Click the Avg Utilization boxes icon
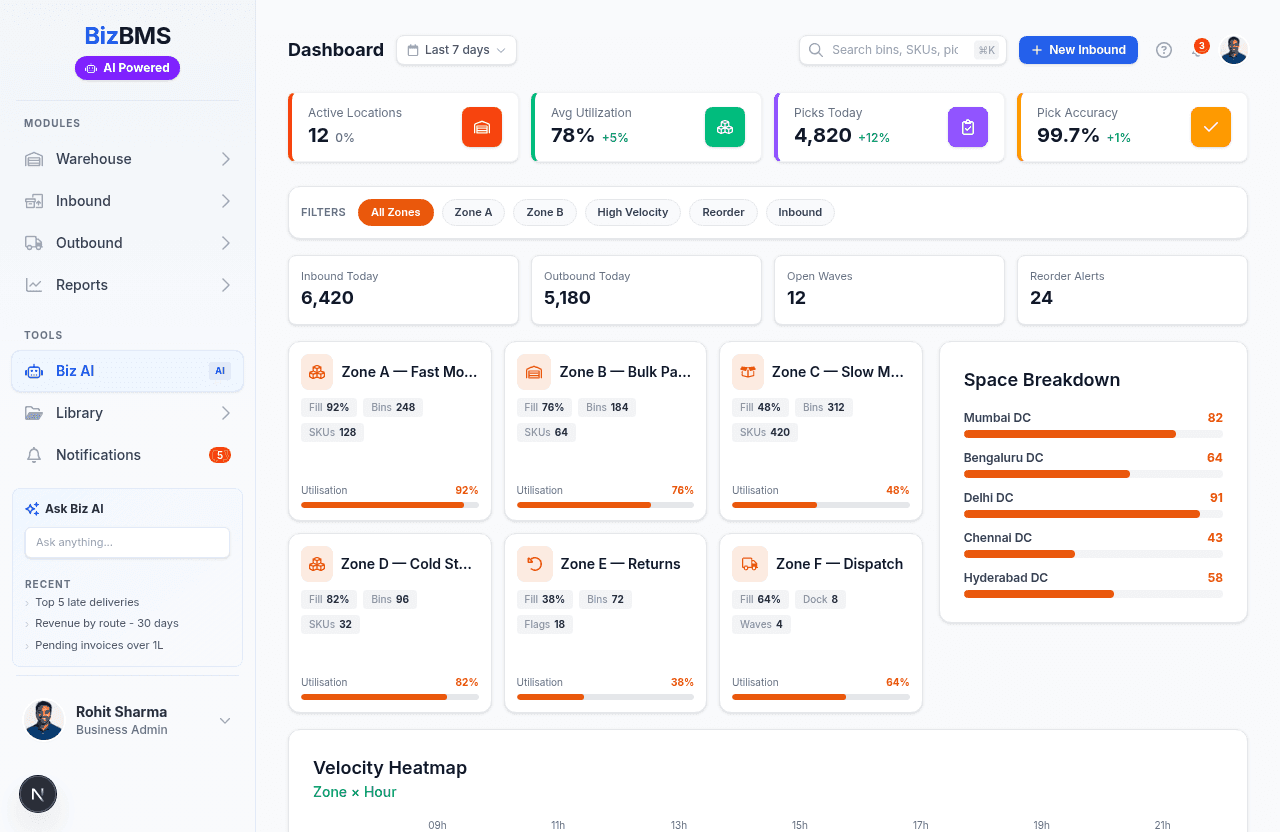This screenshot has height=832, width=1280. click(724, 127)
